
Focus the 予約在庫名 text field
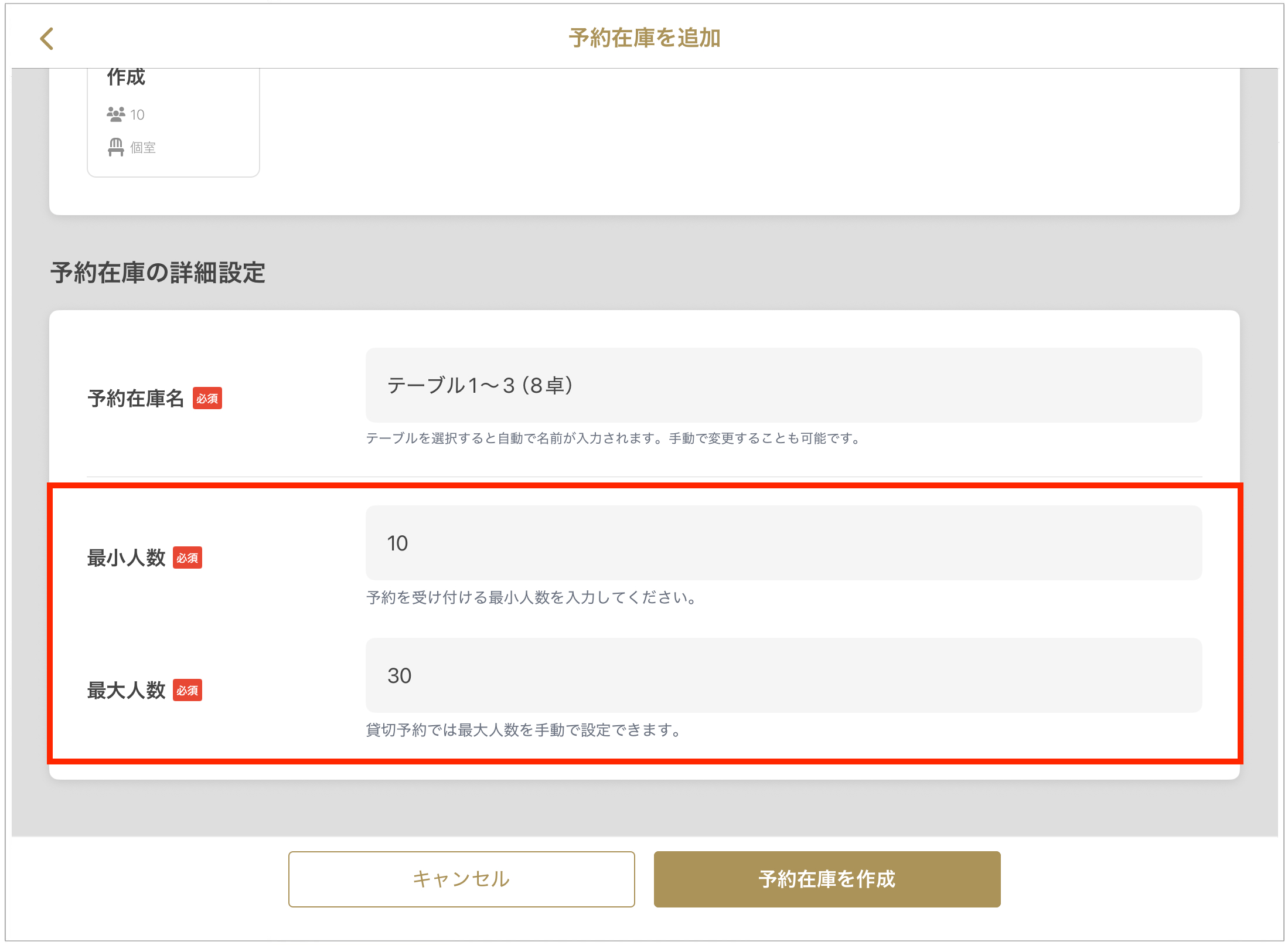[x=783, y=385]
